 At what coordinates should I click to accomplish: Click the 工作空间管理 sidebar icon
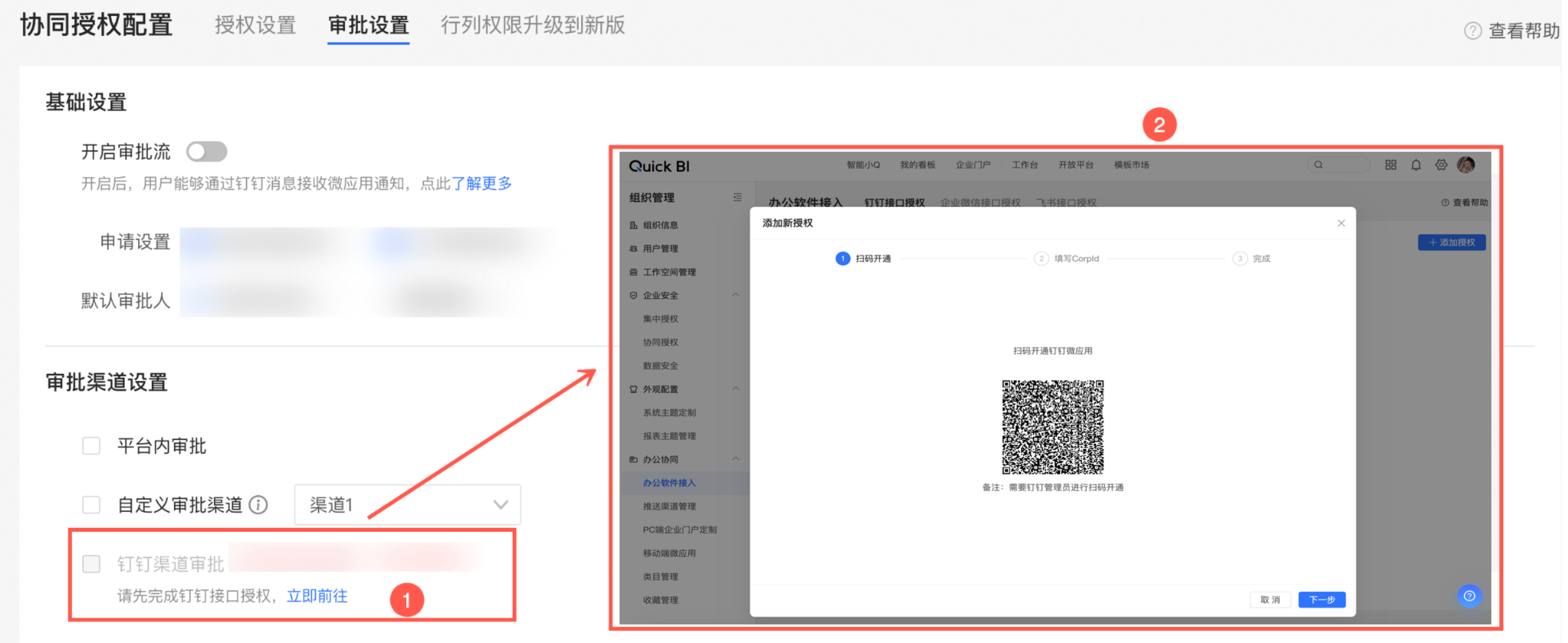[634, 272]
